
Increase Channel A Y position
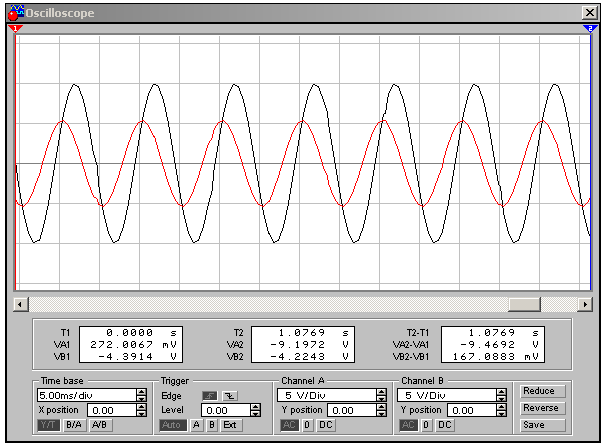[x=381, y=407]
